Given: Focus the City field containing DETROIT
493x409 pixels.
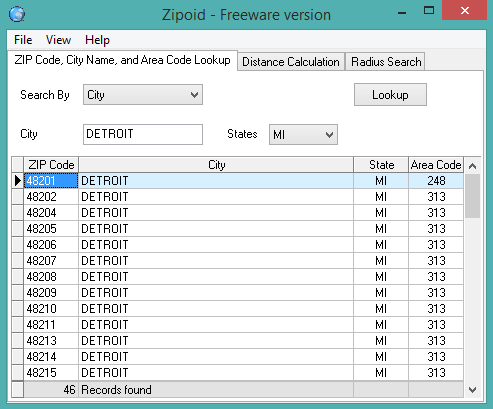Looking at the screenshot, I should 143,134.
